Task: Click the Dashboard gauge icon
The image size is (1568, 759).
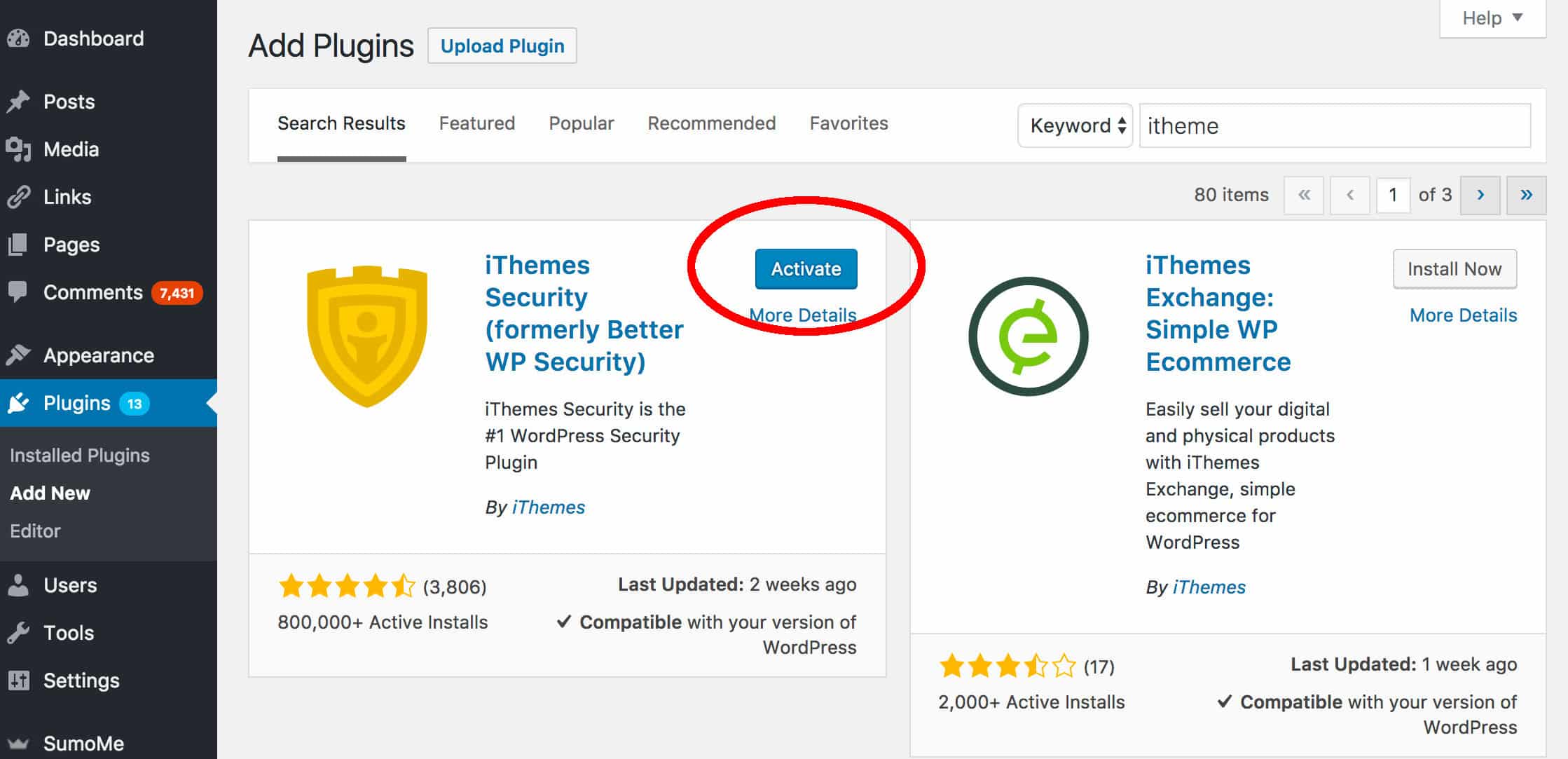Action: click(18, 39)
